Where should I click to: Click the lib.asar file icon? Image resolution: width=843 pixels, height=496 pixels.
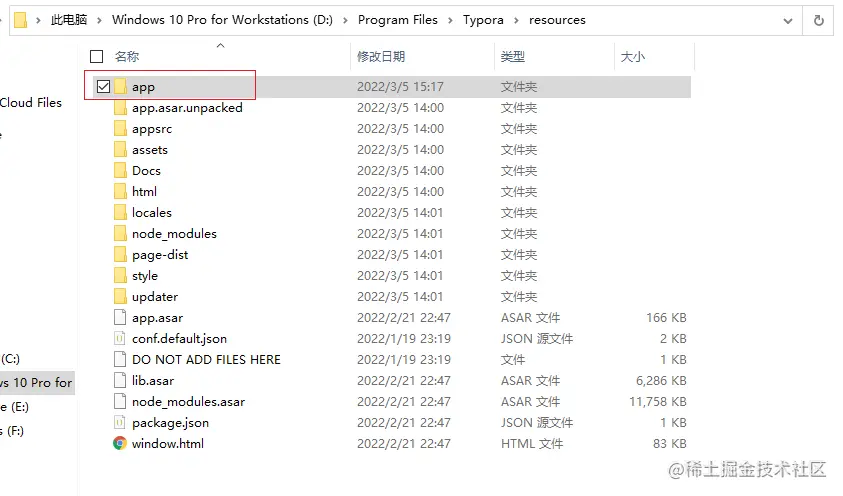(120, 380)
